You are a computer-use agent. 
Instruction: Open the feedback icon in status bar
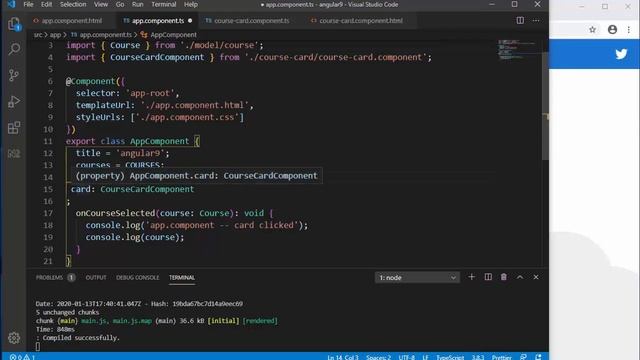click(523, 357)
